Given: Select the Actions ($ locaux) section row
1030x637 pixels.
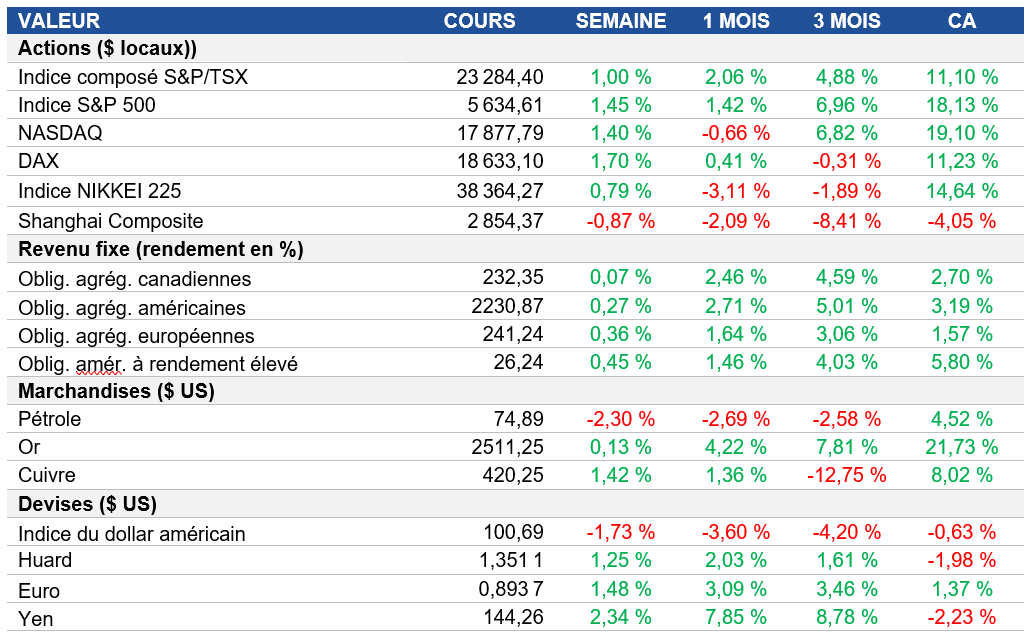Looking at the screenshot, I should point(107,49).
